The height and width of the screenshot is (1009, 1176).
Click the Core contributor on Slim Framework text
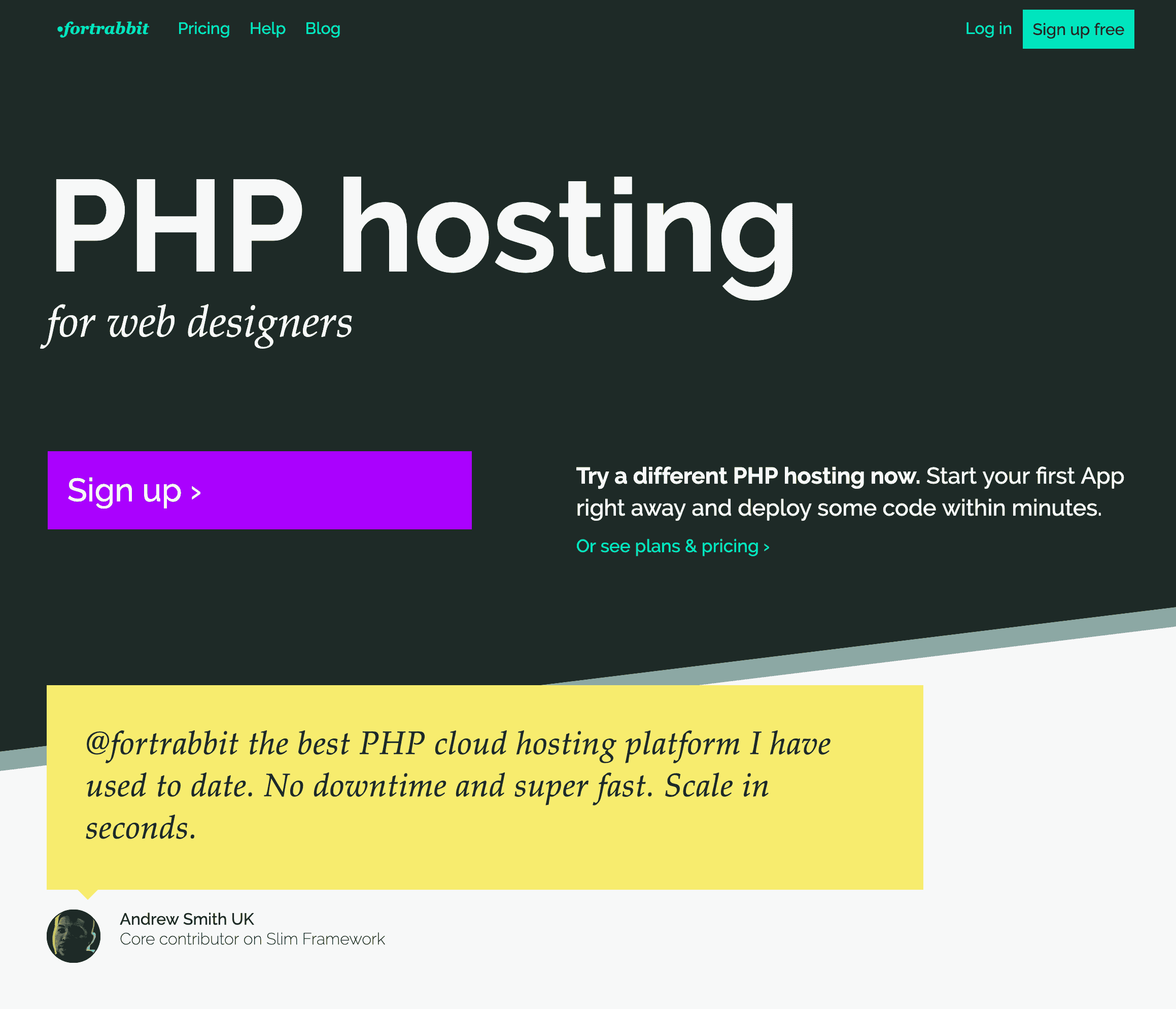(x=253, y=939)
